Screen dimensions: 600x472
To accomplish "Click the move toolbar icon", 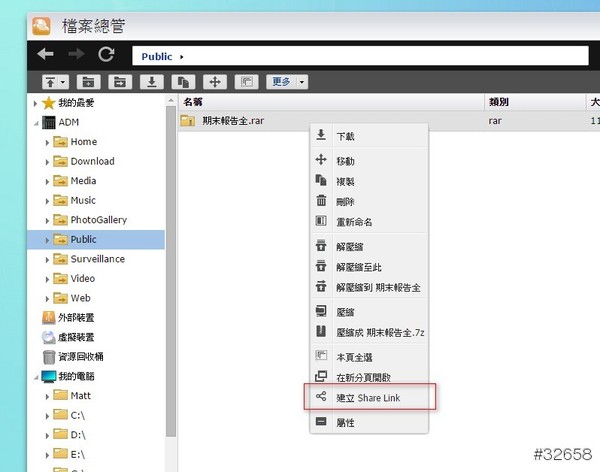I will (215, 82).
